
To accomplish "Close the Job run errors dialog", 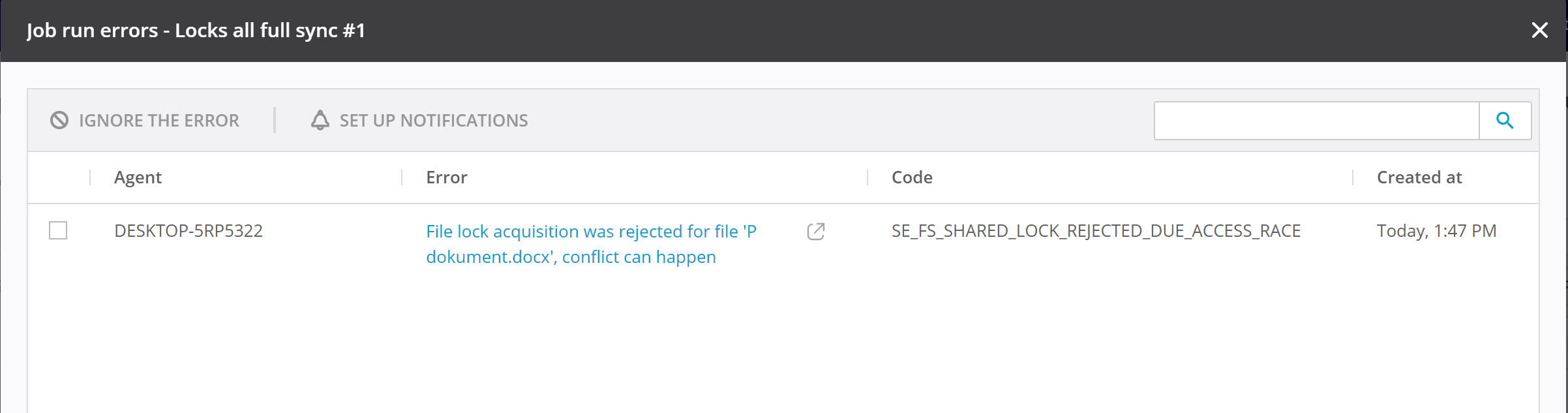I will (x=1539, y=30).
